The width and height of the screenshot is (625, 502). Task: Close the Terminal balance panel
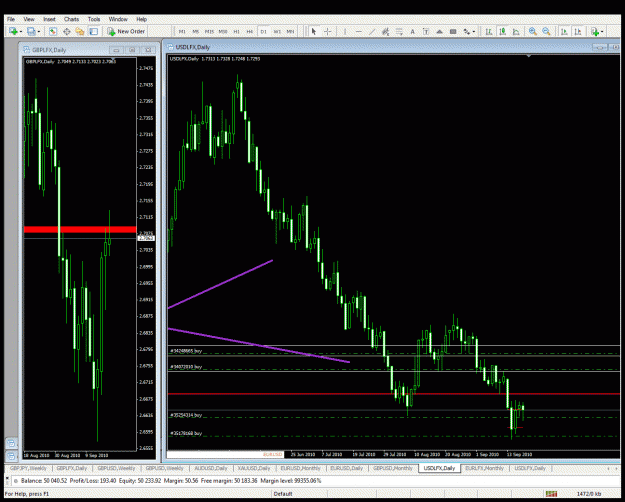[8, 476]
